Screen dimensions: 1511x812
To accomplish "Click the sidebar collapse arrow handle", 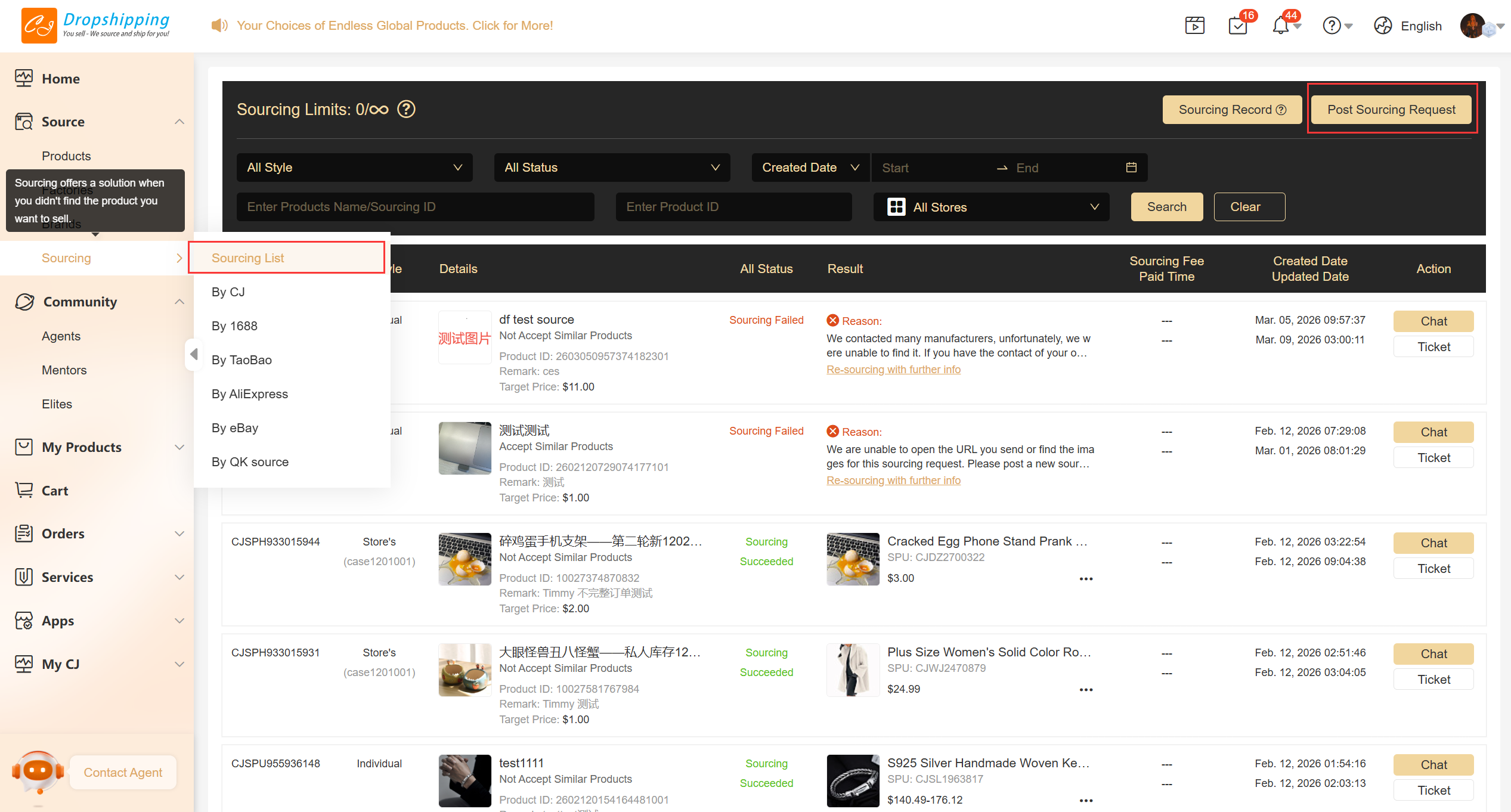I will (x=194, y=354).
